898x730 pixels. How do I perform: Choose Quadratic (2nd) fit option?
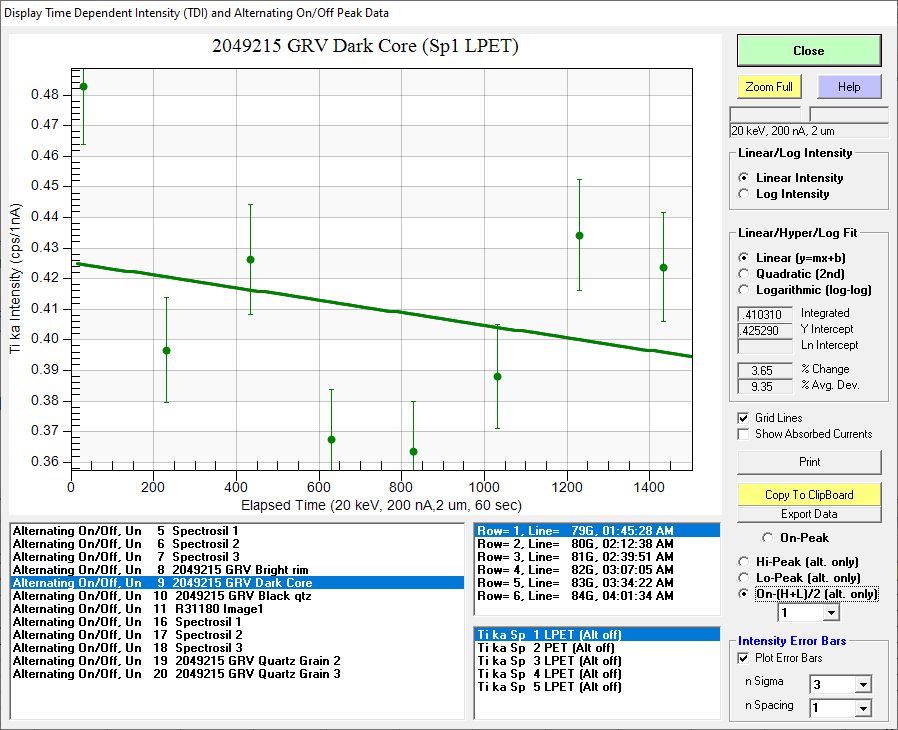coord(743,274)
